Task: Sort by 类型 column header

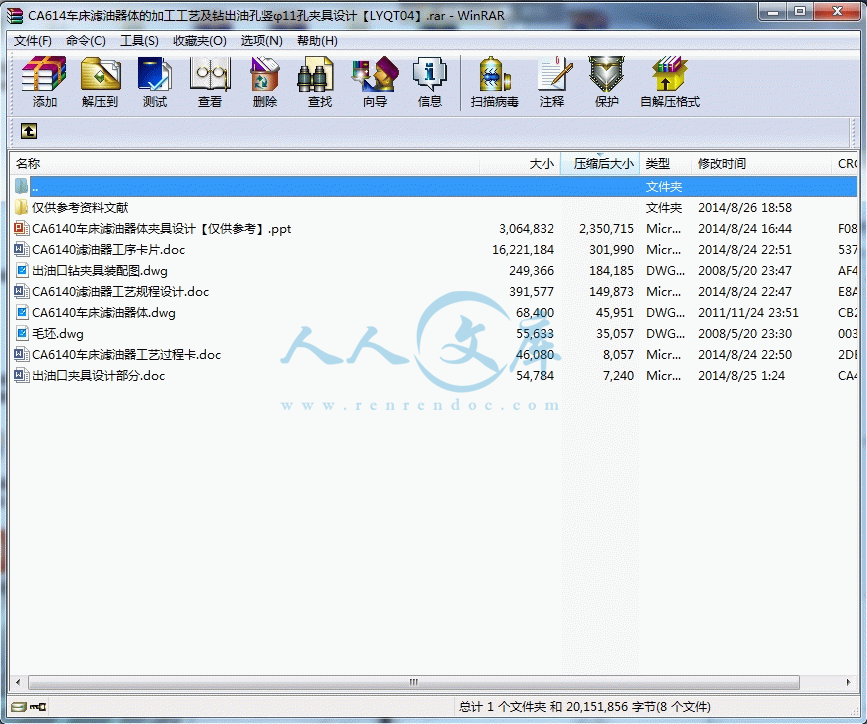Action: 666,164
